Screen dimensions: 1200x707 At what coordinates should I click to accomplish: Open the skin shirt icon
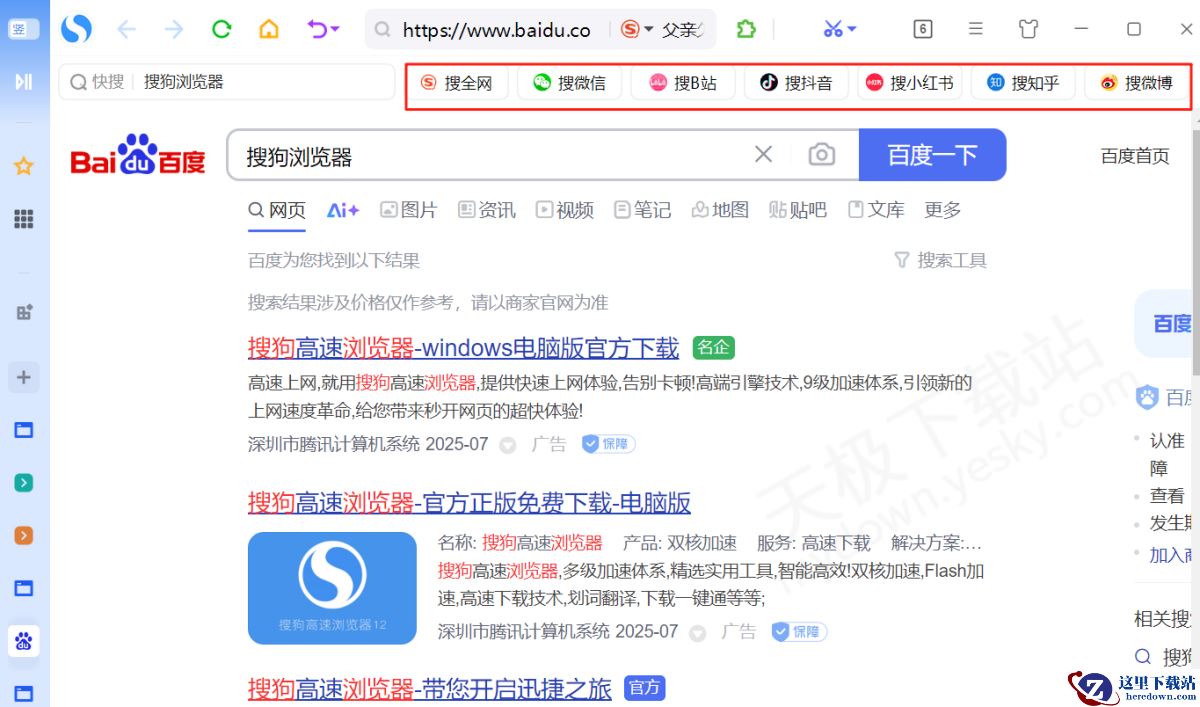1029,29
